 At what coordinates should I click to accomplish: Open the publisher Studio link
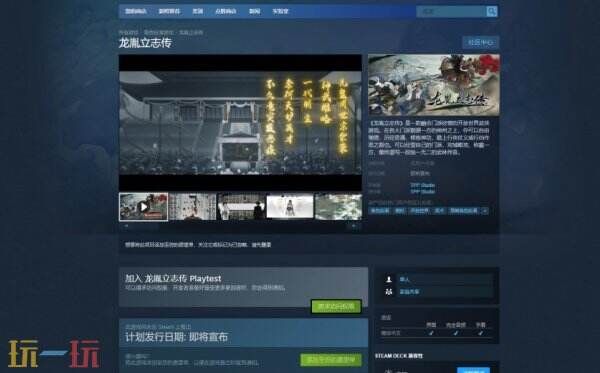click(423, 192)
